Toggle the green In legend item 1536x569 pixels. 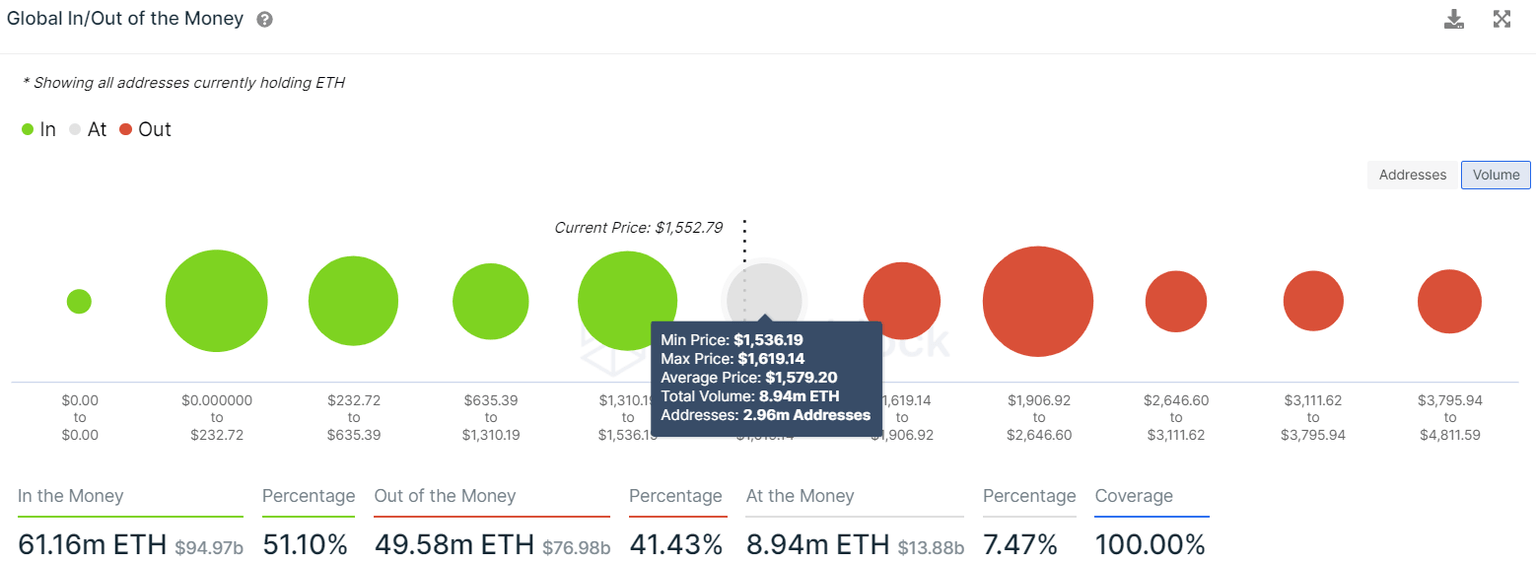click(39, 130)
